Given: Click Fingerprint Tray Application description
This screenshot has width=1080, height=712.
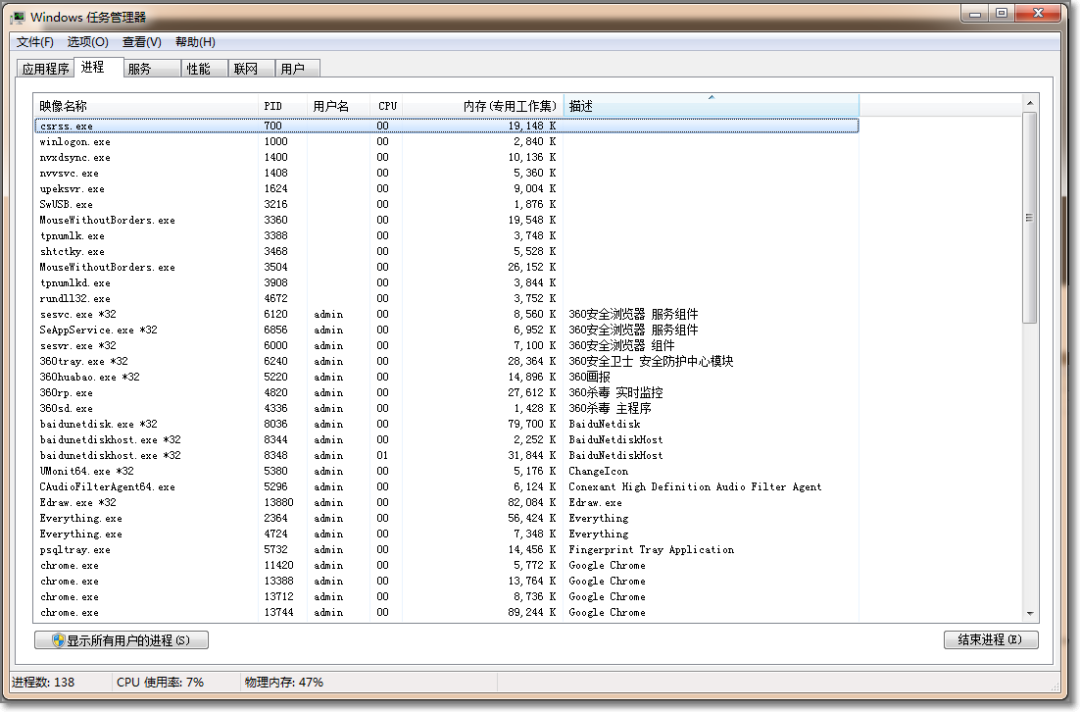Looking at the screenshot, I should tap(651, 549).
